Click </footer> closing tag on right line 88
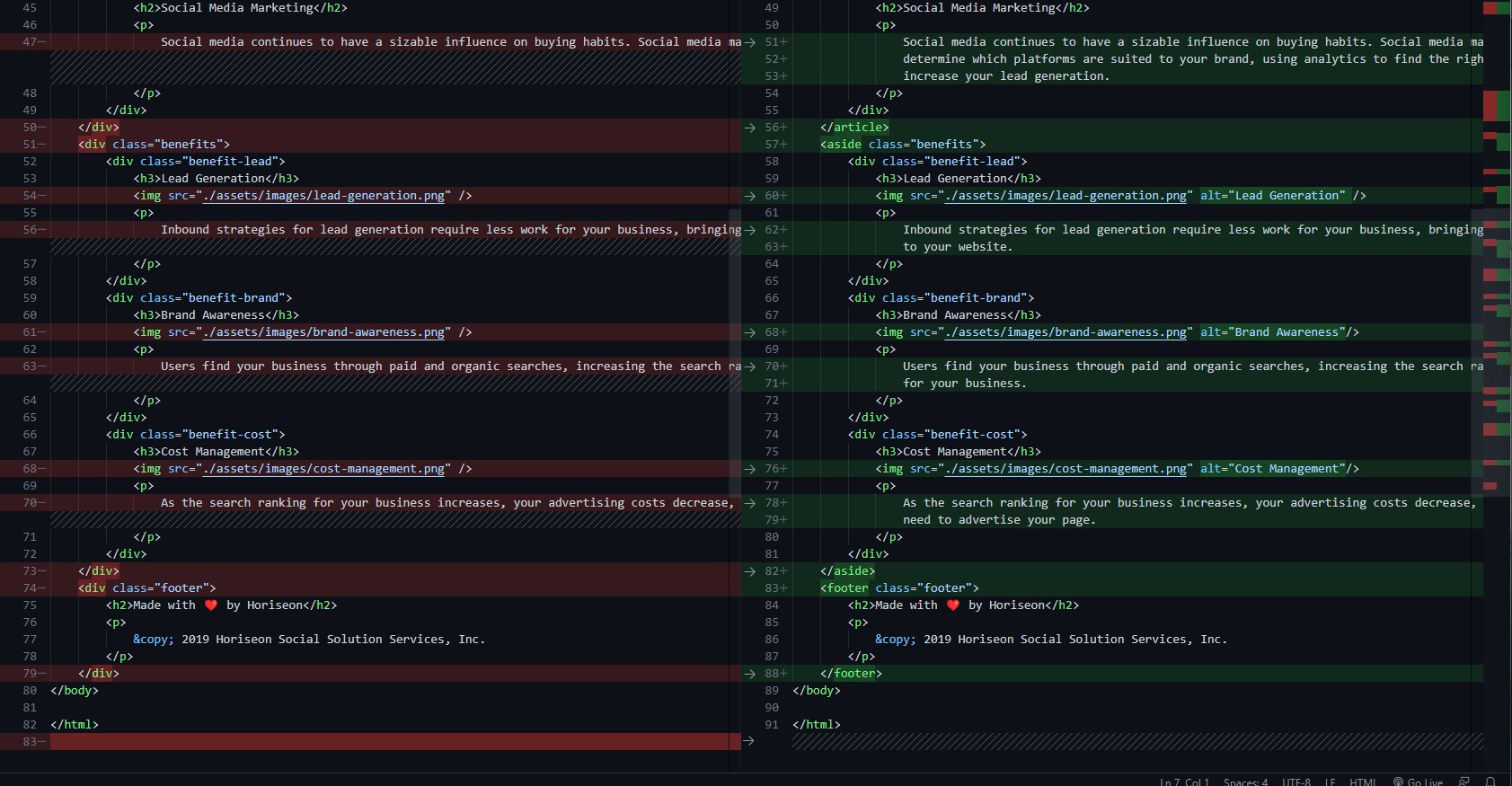Screen dimensions: 1512x786 (851, 674)
